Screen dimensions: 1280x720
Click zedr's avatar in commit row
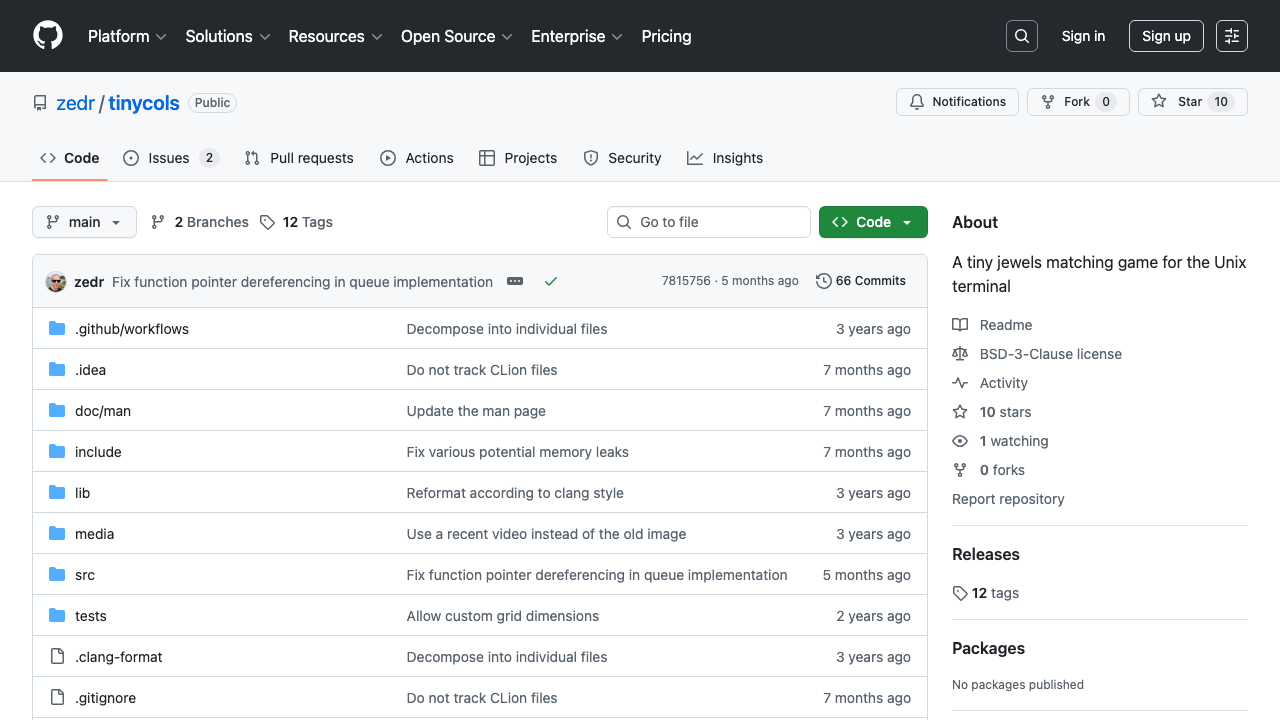[56, 282]
